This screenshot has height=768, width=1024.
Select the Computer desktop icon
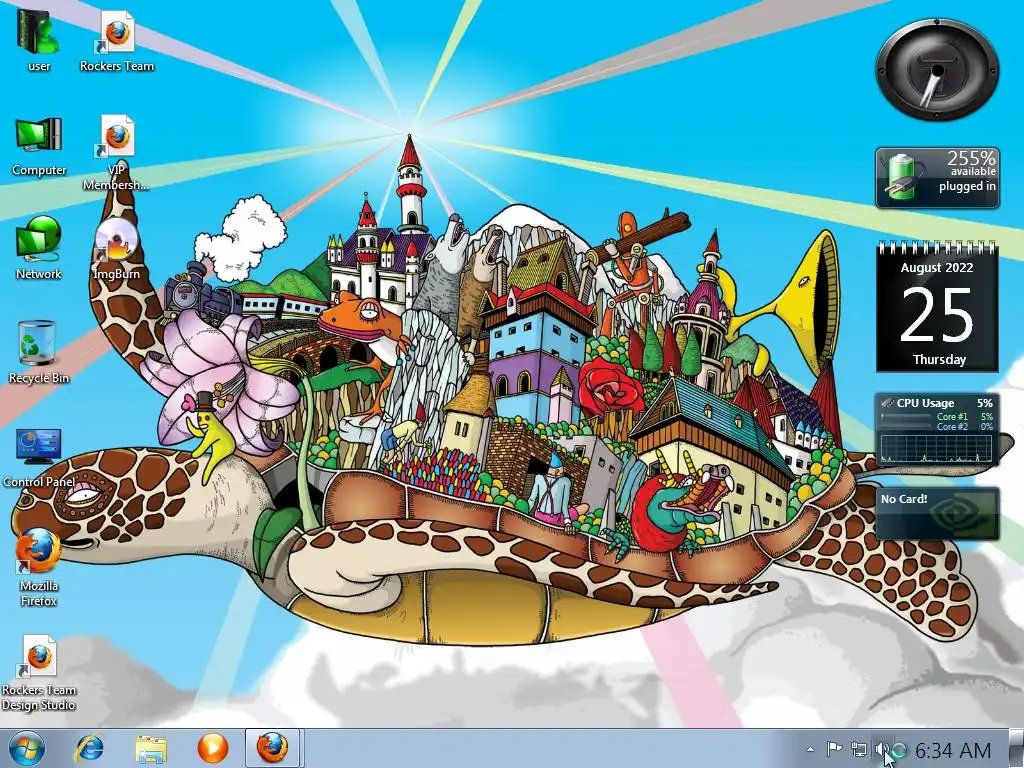(x=39, y=145)
